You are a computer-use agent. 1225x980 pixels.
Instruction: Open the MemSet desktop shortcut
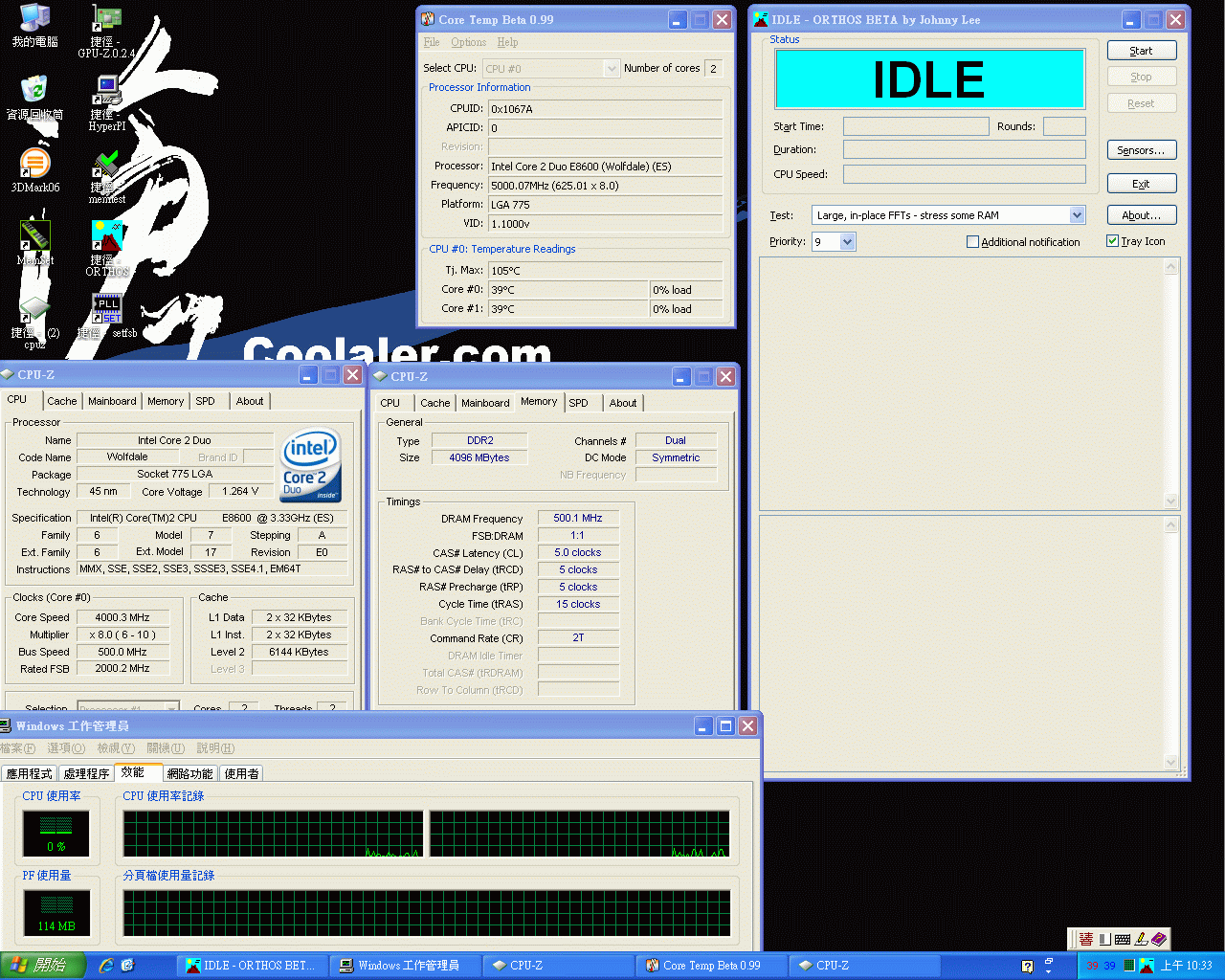pos(34,243)
